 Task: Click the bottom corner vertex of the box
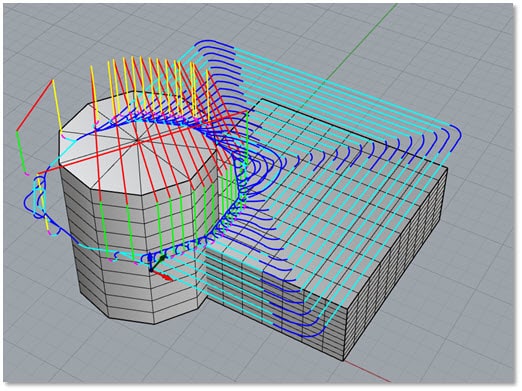pos(344,361)
